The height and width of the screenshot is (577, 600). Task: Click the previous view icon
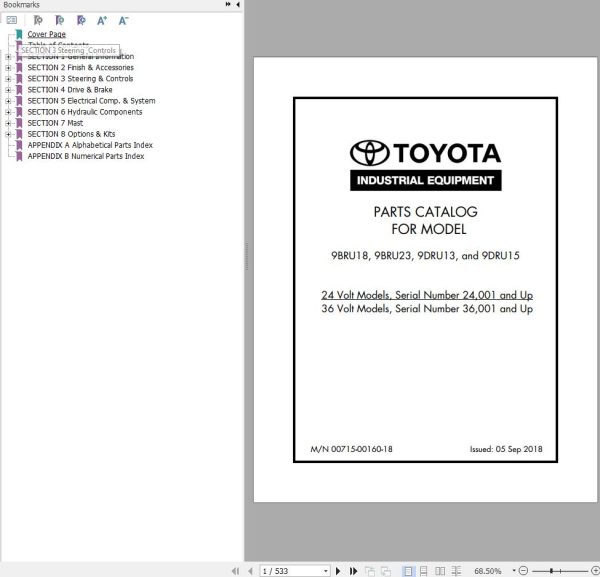(370, 571)
